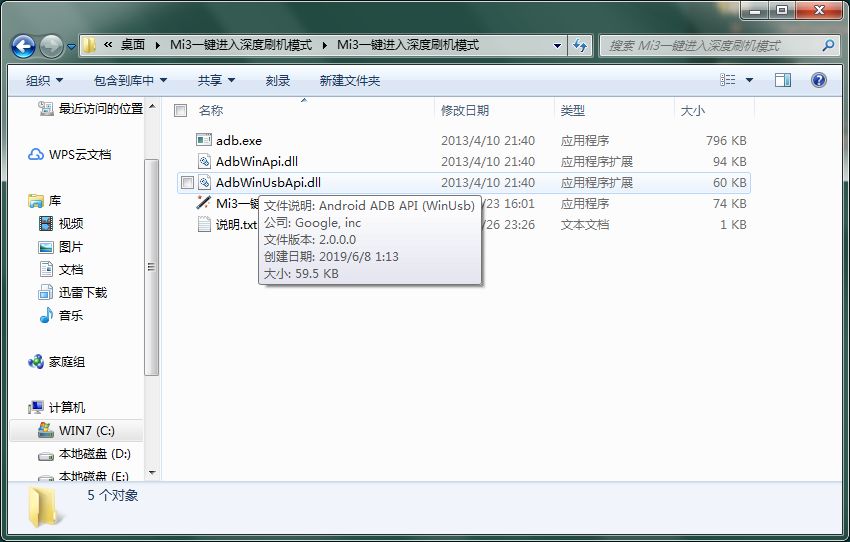Click the navigation pane scrollbar thumb

152,267
